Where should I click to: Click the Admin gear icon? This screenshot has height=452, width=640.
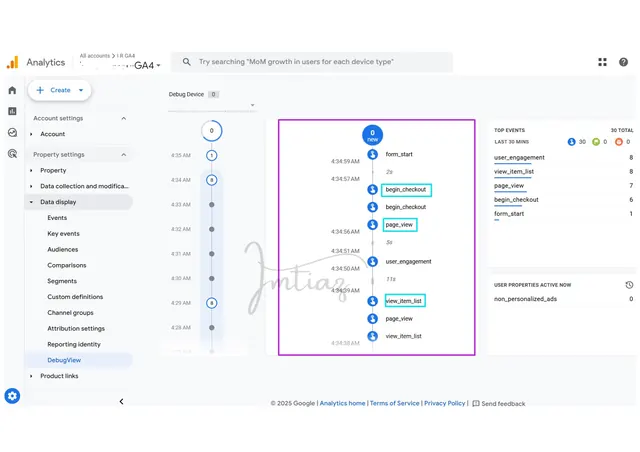pyautogui.click(x=12, y=396)
